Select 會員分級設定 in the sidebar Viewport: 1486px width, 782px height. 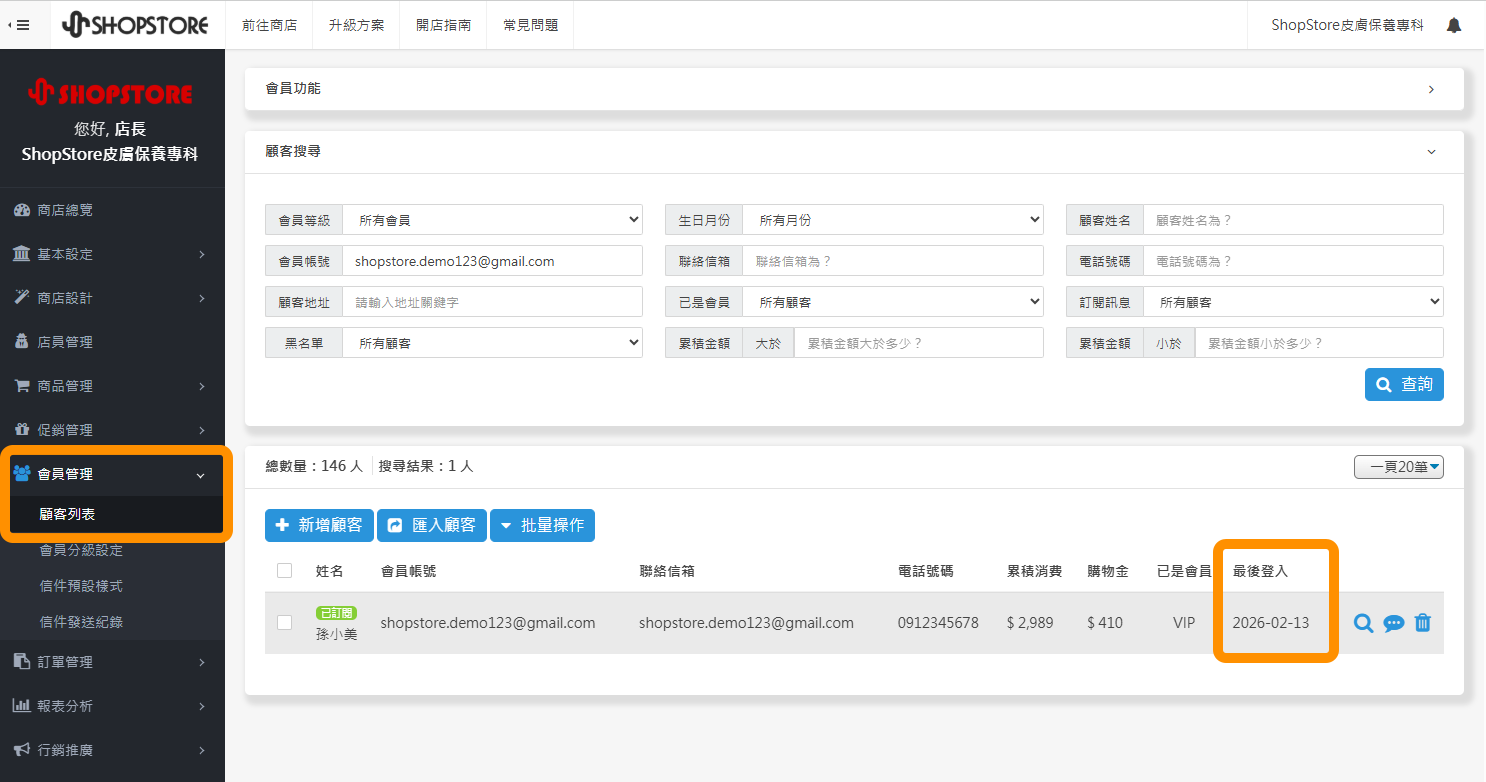(81, 550)
